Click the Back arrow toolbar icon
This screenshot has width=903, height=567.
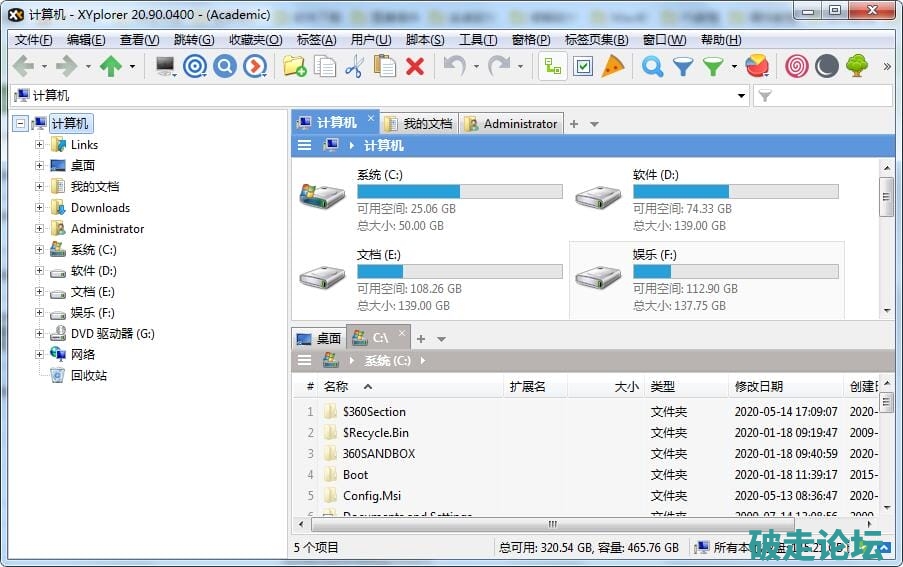pyautogui.click(x=24, y=66)
